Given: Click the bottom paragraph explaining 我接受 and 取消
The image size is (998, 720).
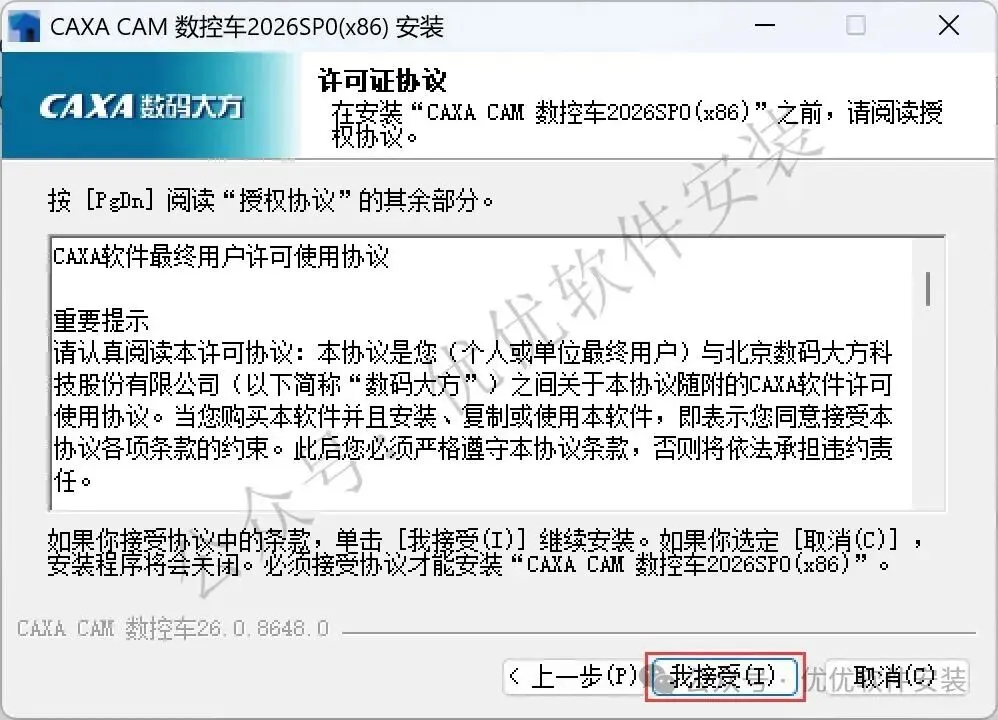Looking at the screenshot, I should (x=485, y=552).
